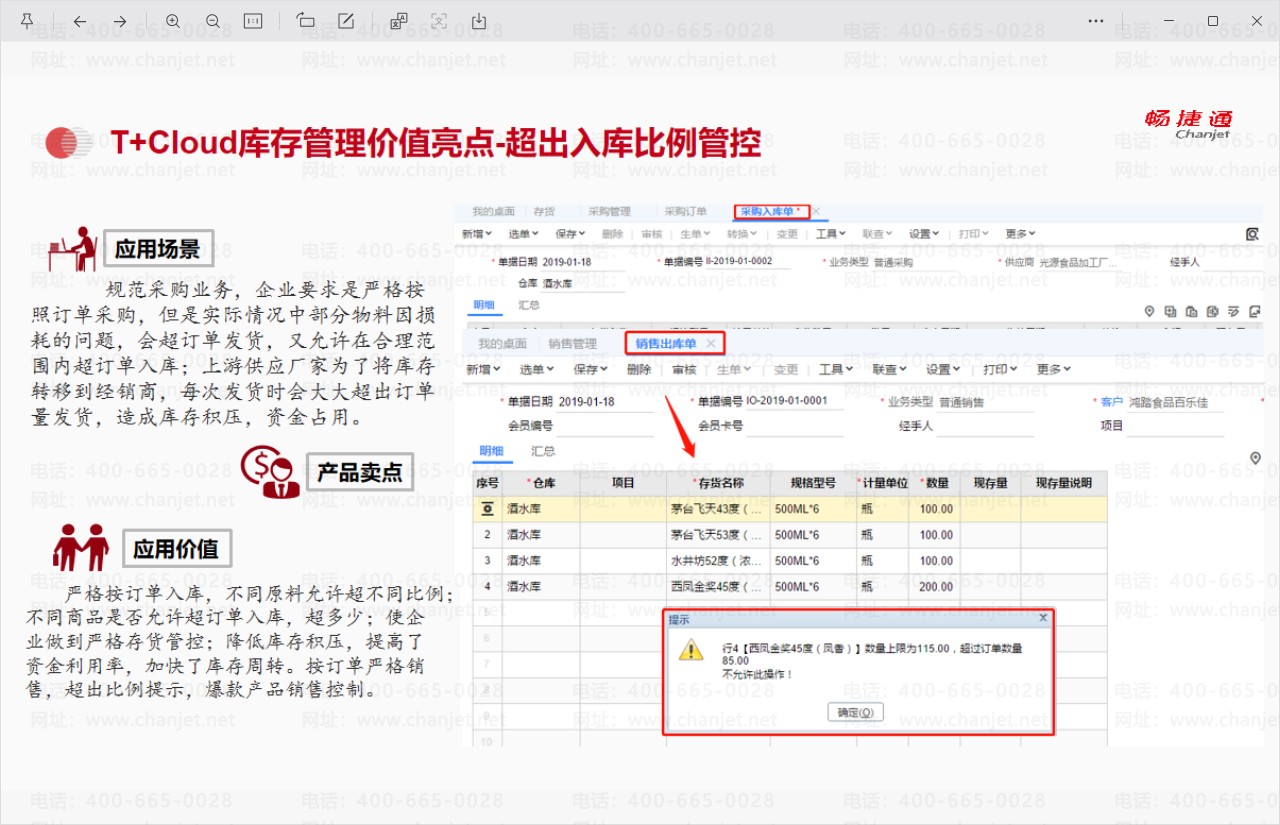Select 明细 tab under the sales delivery form
Image resolution: width=1280 pixels, height=825 pixels.
point(491,451)
